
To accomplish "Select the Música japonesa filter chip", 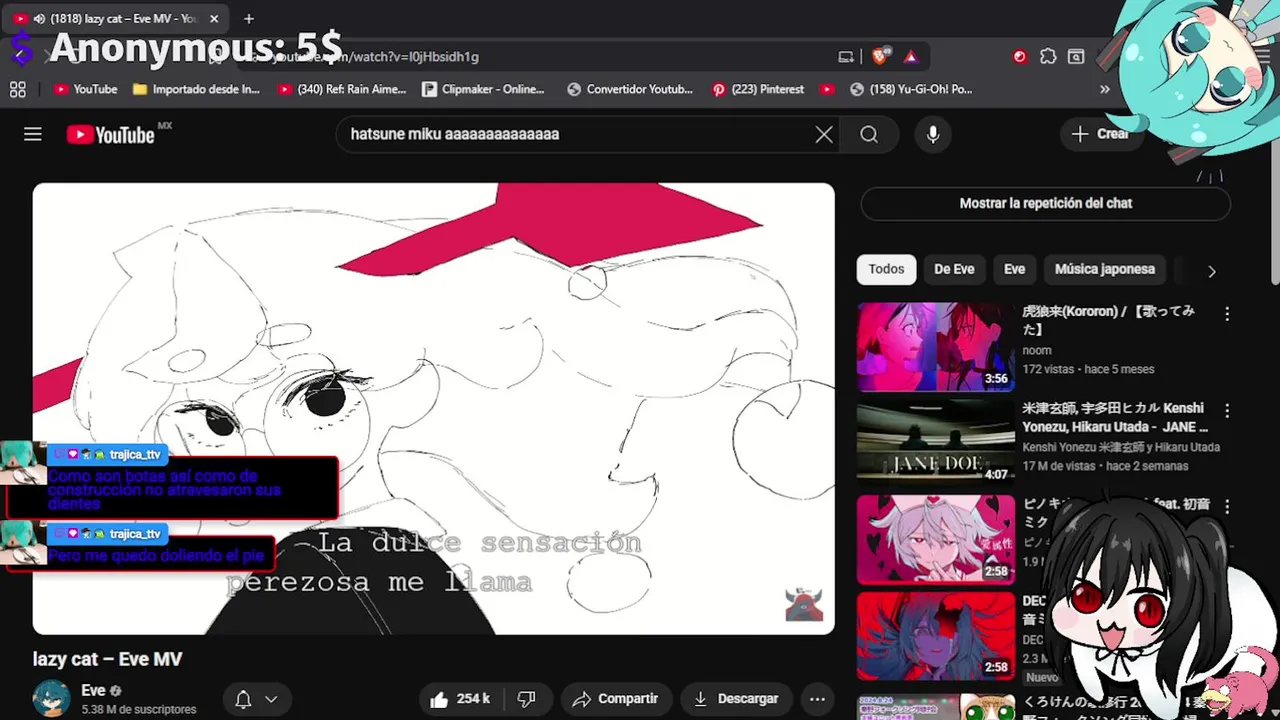I will click(x=1104, y=269).
